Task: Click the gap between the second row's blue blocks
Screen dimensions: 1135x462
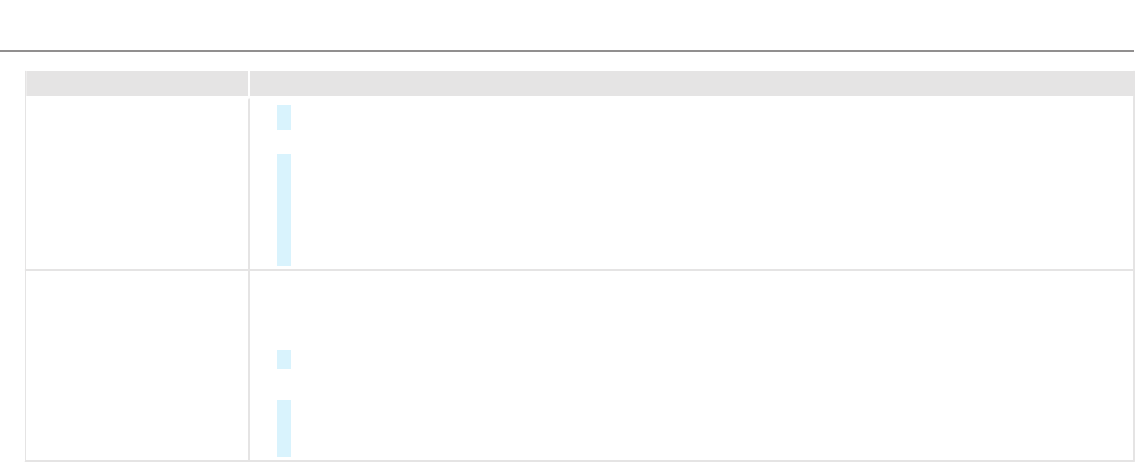Action: tap(284, 385)
